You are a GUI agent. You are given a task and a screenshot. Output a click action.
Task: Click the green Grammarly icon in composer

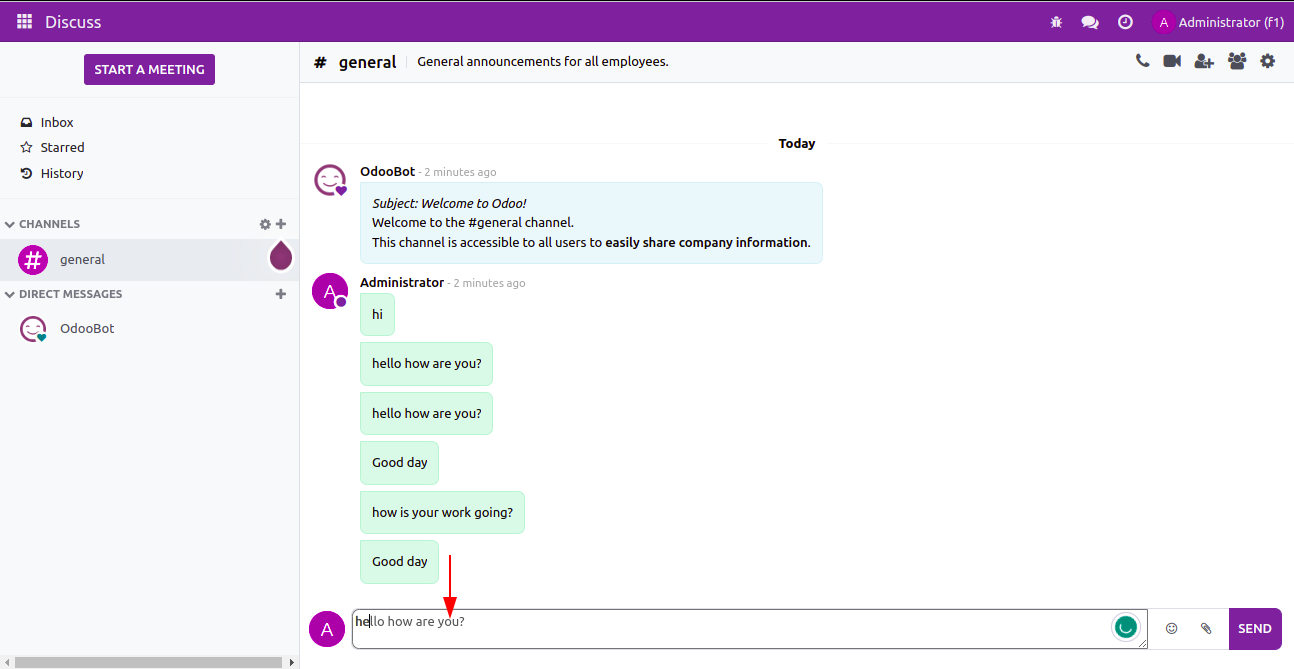click(x=1126, y=627)
